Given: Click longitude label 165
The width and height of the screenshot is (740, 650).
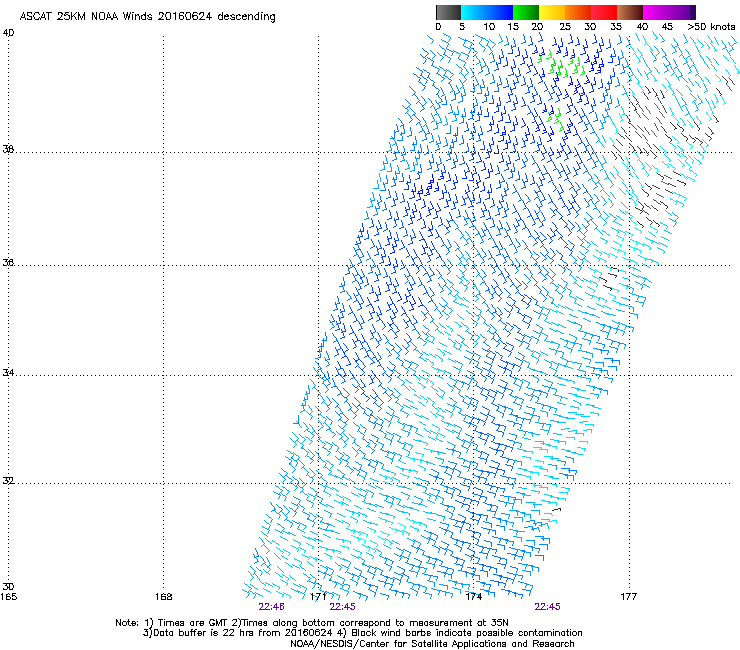Looking at the screenshot, I should click(x=8, y=597).
